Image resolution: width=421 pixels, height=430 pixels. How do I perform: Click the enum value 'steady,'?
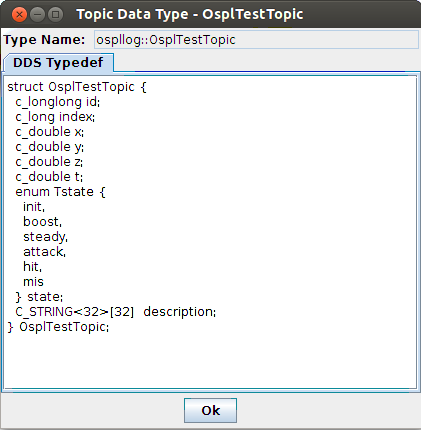[x=45, y=237]
